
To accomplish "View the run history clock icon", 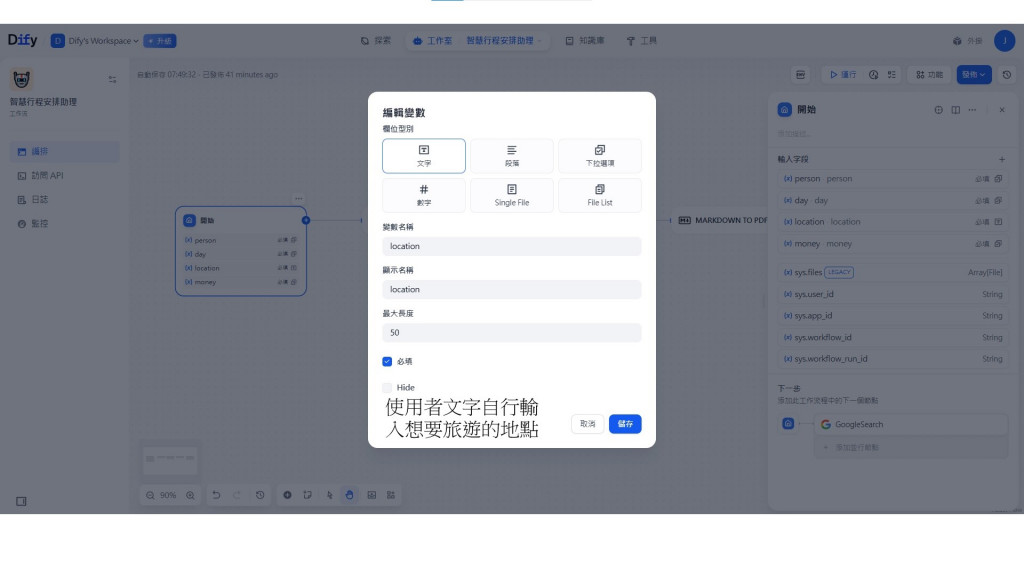I will coord(873,74).
